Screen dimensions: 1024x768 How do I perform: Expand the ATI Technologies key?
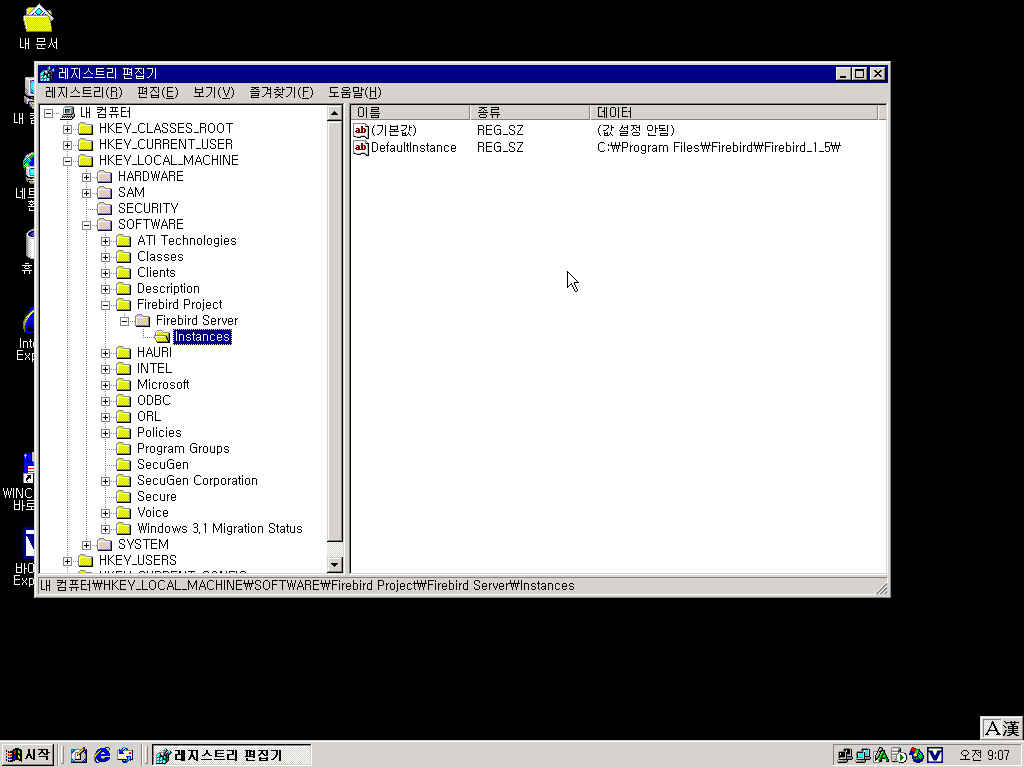pyautogui.click(x=105, y=241)
